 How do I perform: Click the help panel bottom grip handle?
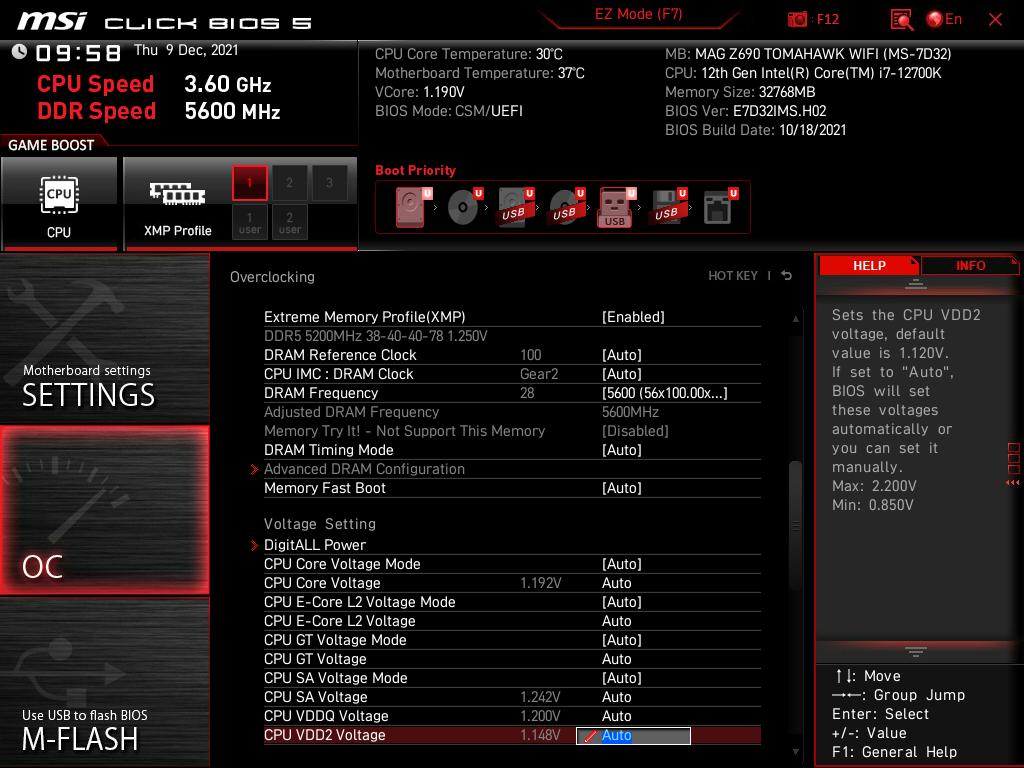coord(916,652)
